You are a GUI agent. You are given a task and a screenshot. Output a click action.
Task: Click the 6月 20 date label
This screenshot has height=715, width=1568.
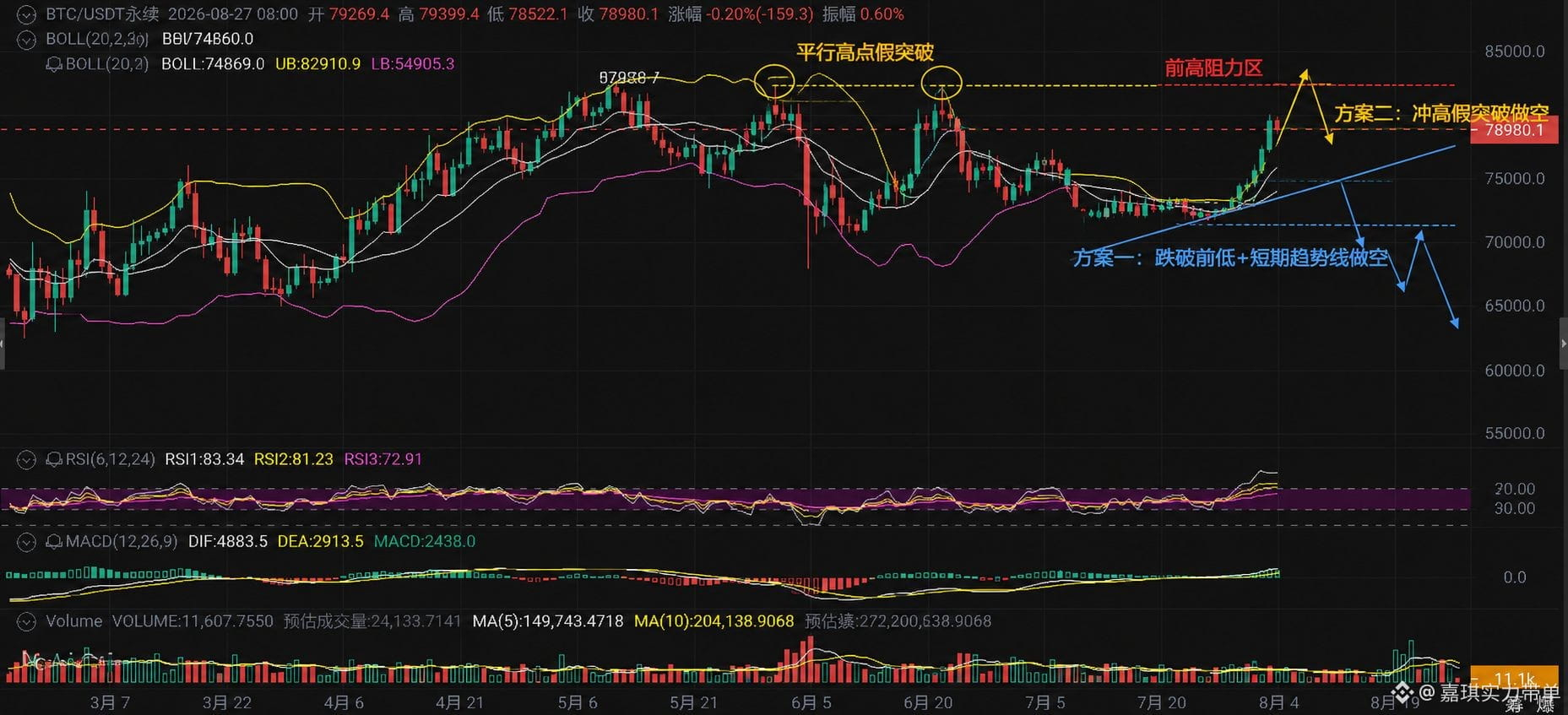(928, 702)
